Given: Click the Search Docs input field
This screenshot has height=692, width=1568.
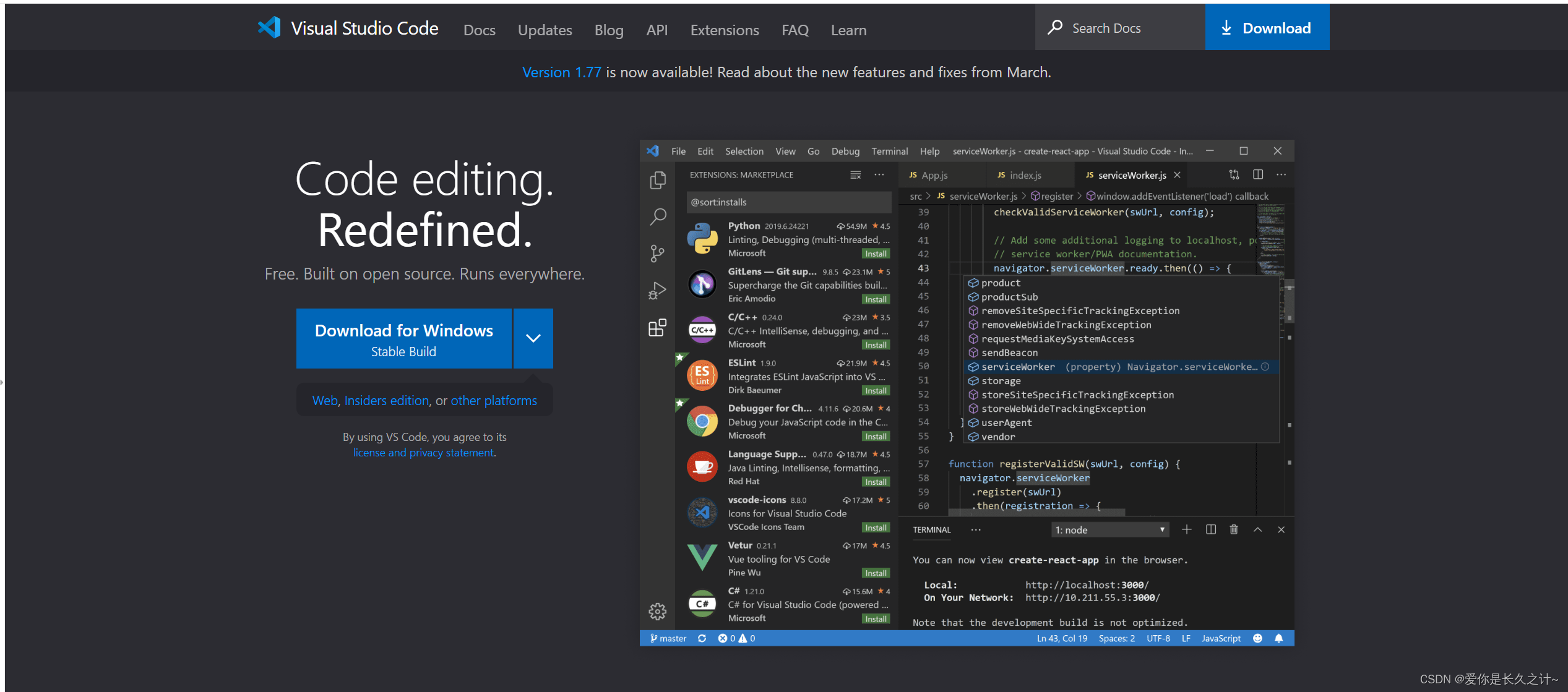Looking at the screenshot, I should [x=1120, y=27].
